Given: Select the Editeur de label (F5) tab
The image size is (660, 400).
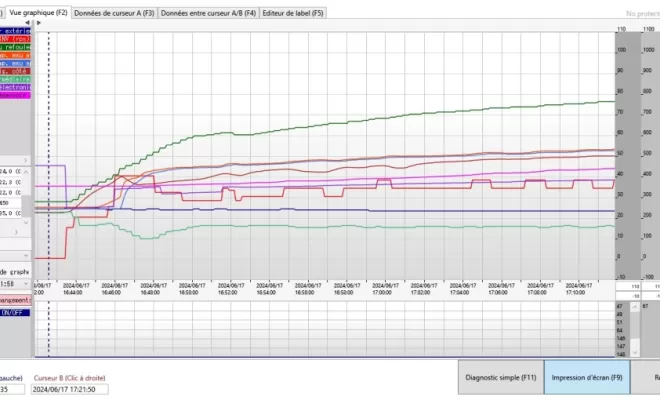Looking at the screenshot, I should coord(292,13).
